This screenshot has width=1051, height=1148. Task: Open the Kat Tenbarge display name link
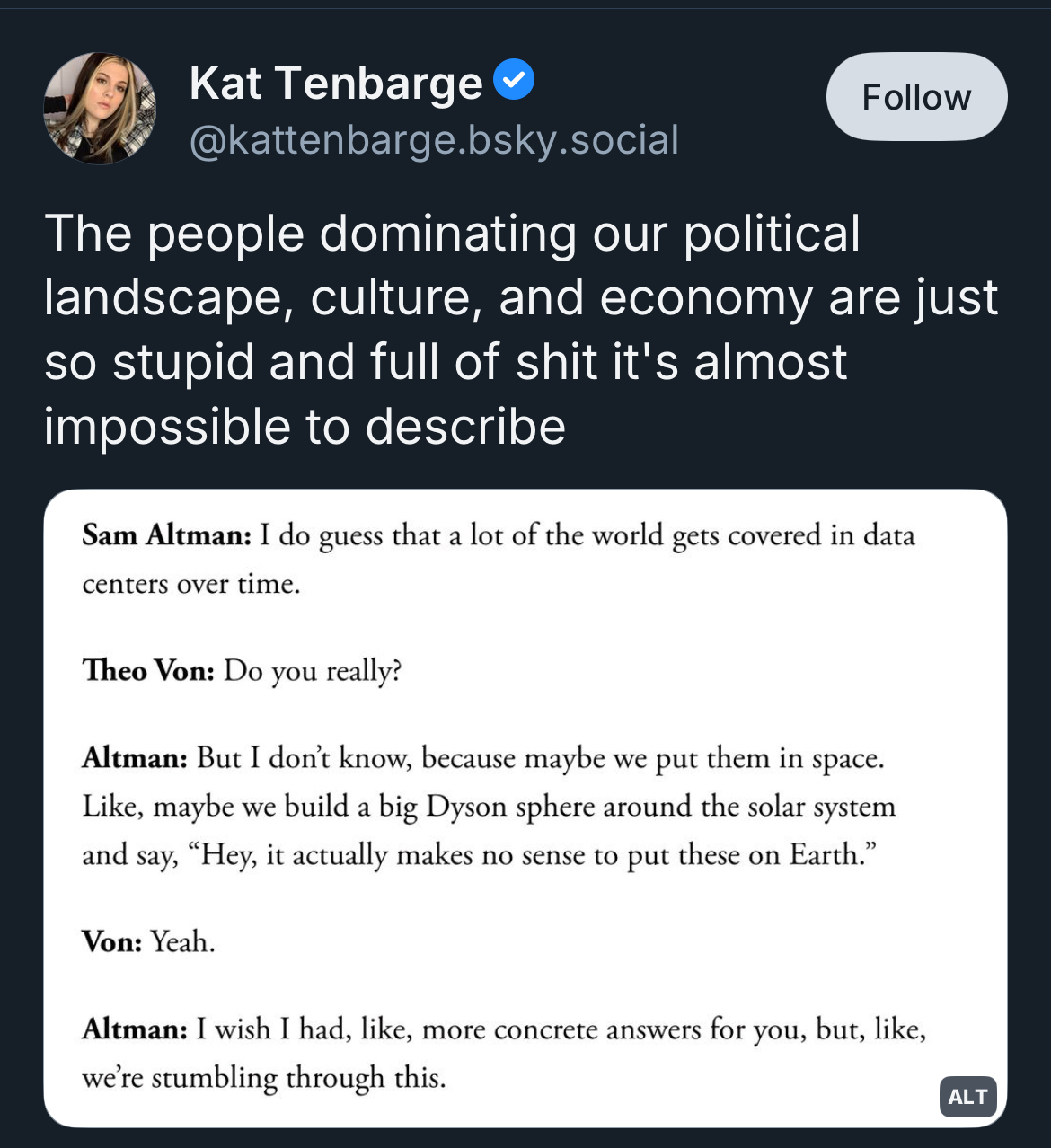click(x=336, y=83)
